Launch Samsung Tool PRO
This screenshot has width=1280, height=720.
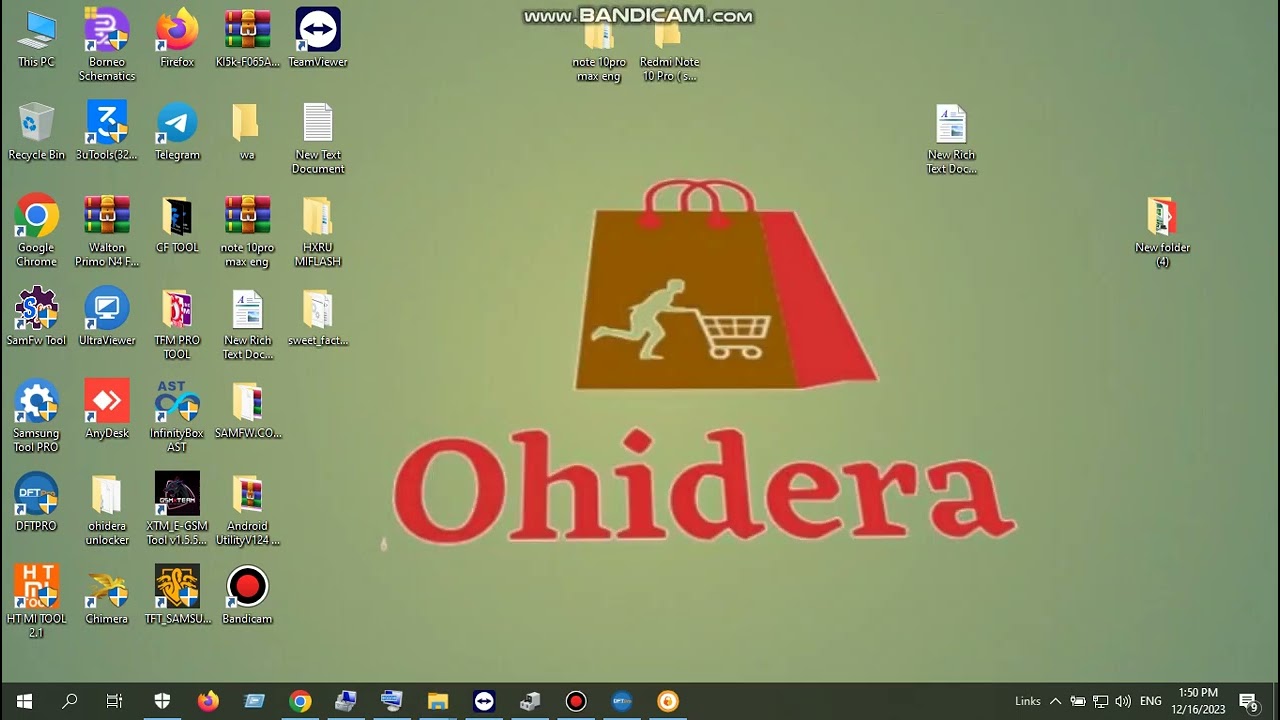pos(36,417)
